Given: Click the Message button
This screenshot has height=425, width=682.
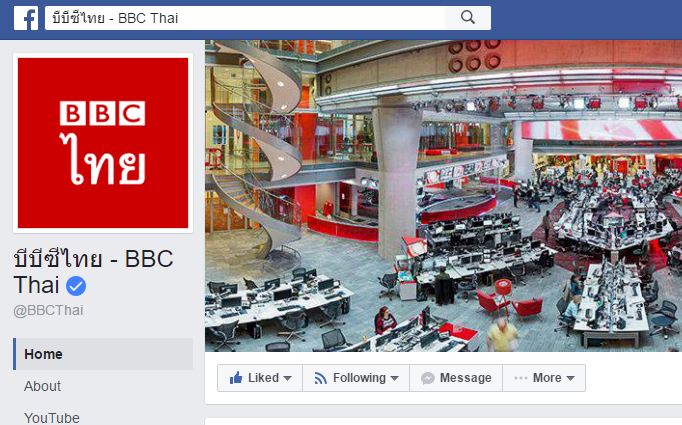Looking at the screenshot, I should click(456, 378).
